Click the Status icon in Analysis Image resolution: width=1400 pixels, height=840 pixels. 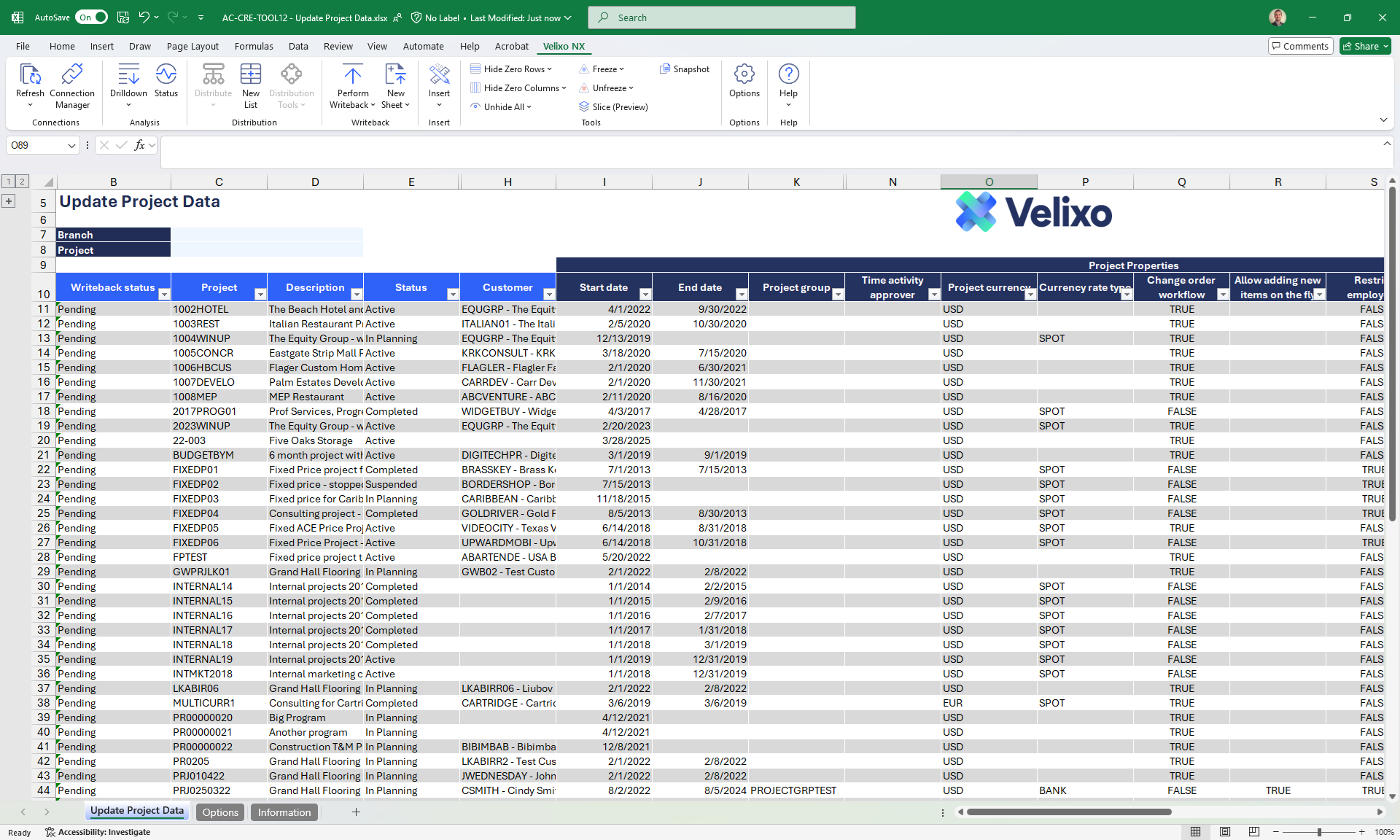click(x=166, y=74)
